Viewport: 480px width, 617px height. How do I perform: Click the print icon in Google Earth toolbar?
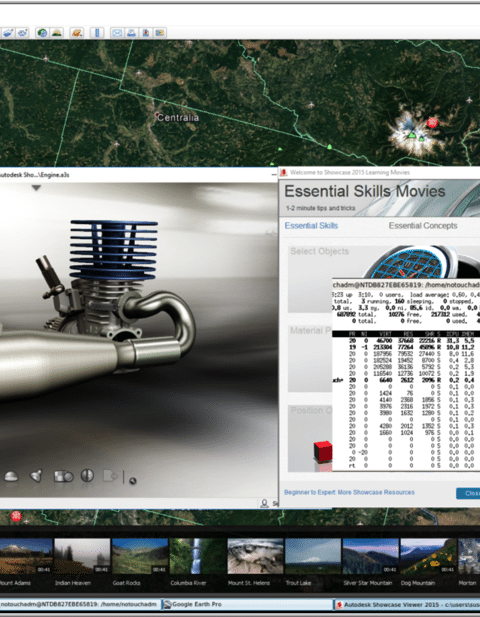pos(131,33)
